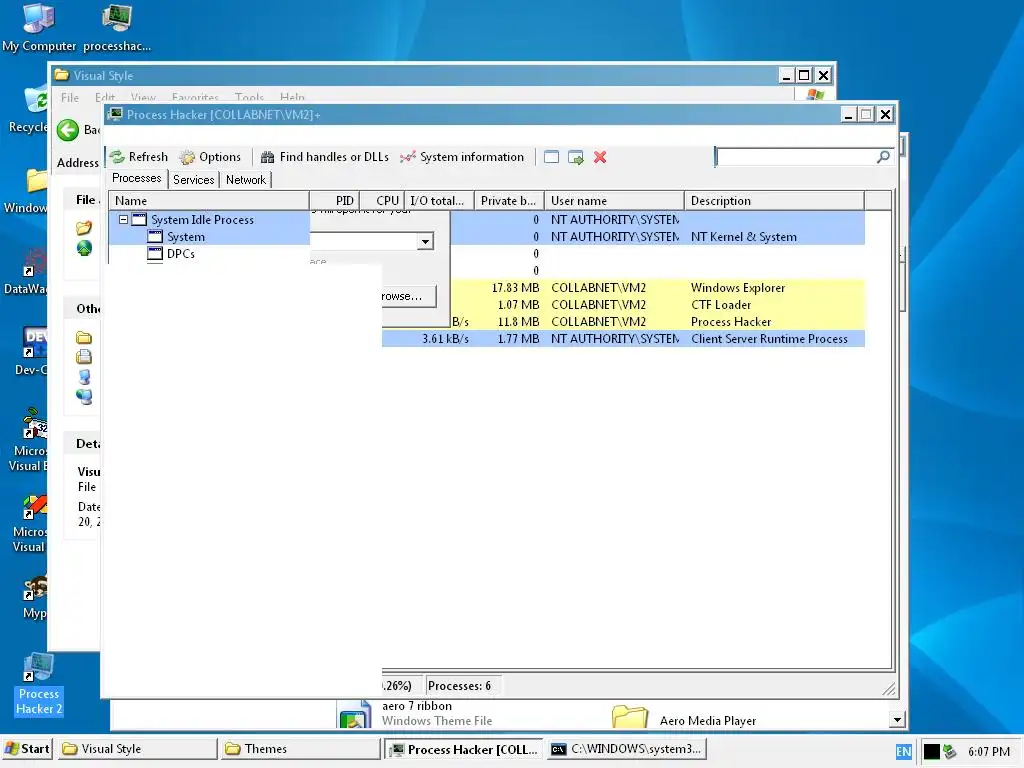
Task: Switch to the Processes tab
Action: [136, 178]
